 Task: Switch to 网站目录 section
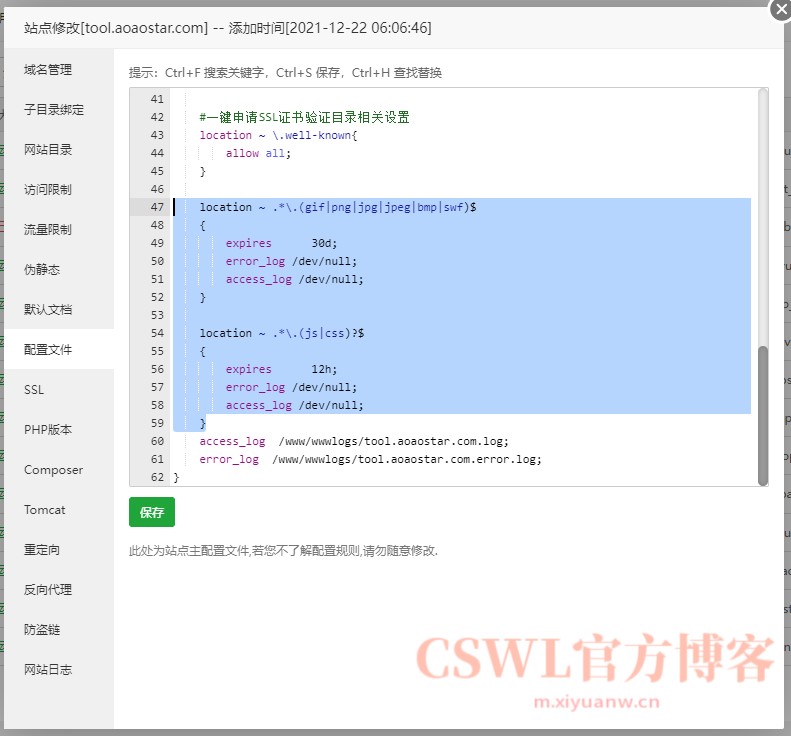(48, 150)
